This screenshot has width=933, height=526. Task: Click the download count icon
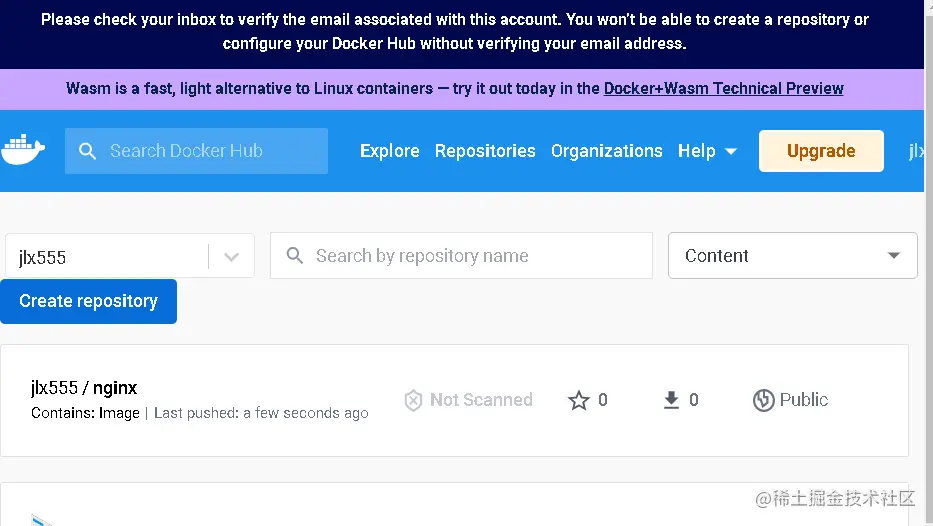(x=671, y=400)
